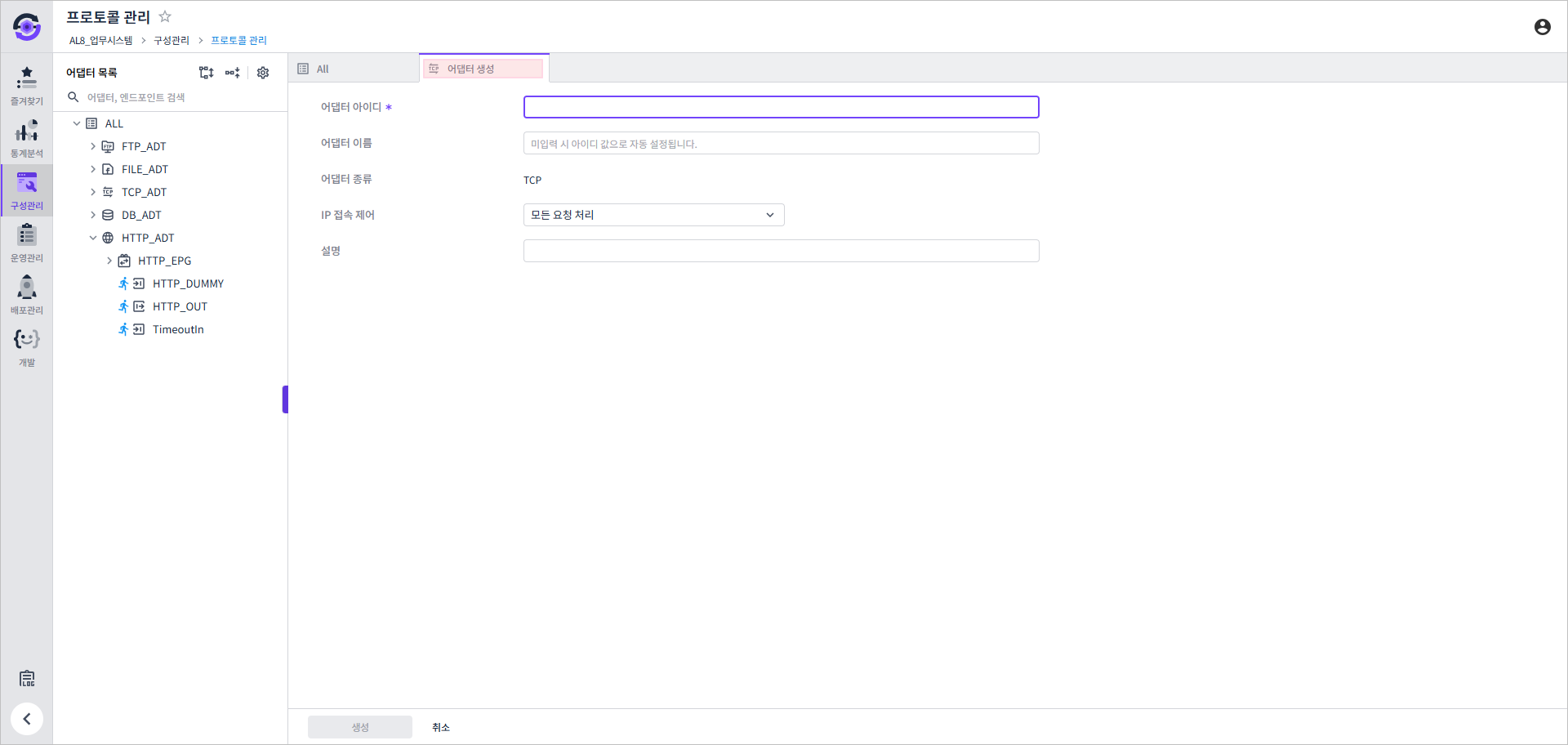
Task: Click the FILE_ADT adapter icon
Action: coord(108,169)
